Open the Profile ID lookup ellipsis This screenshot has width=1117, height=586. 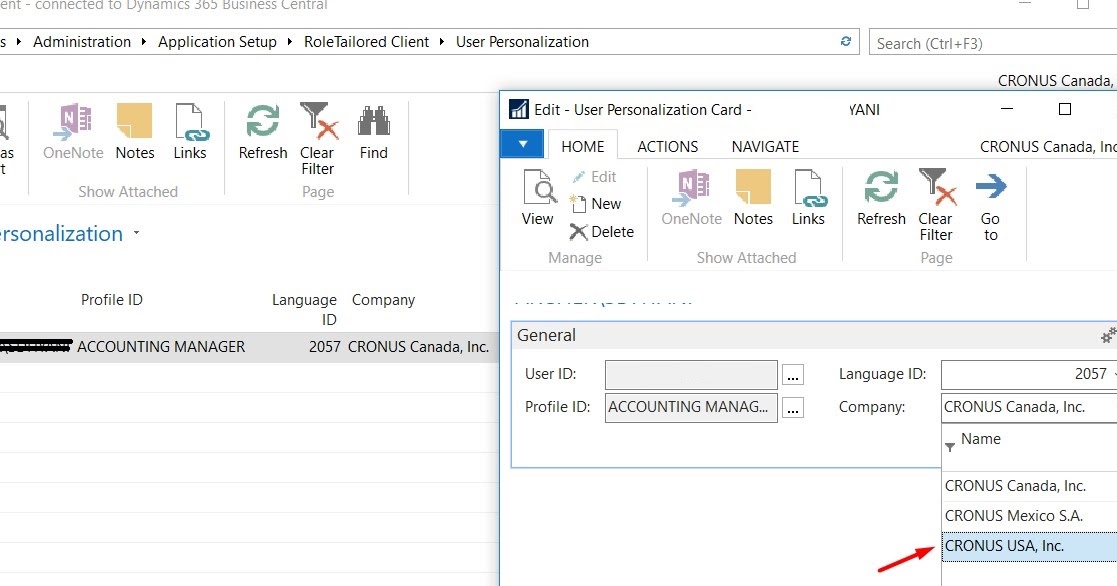793,407
